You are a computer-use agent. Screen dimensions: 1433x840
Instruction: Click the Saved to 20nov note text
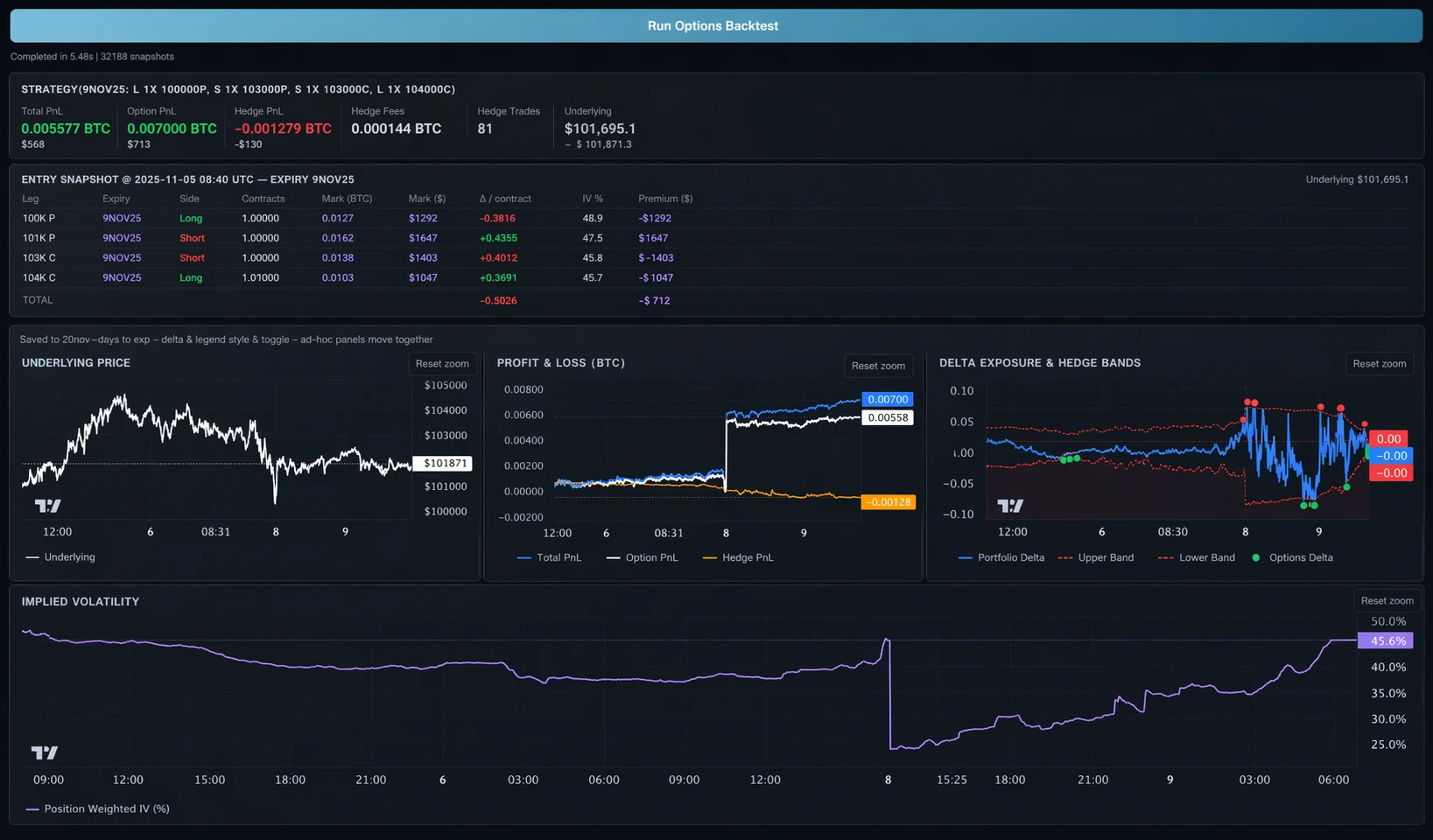[226, 339]
